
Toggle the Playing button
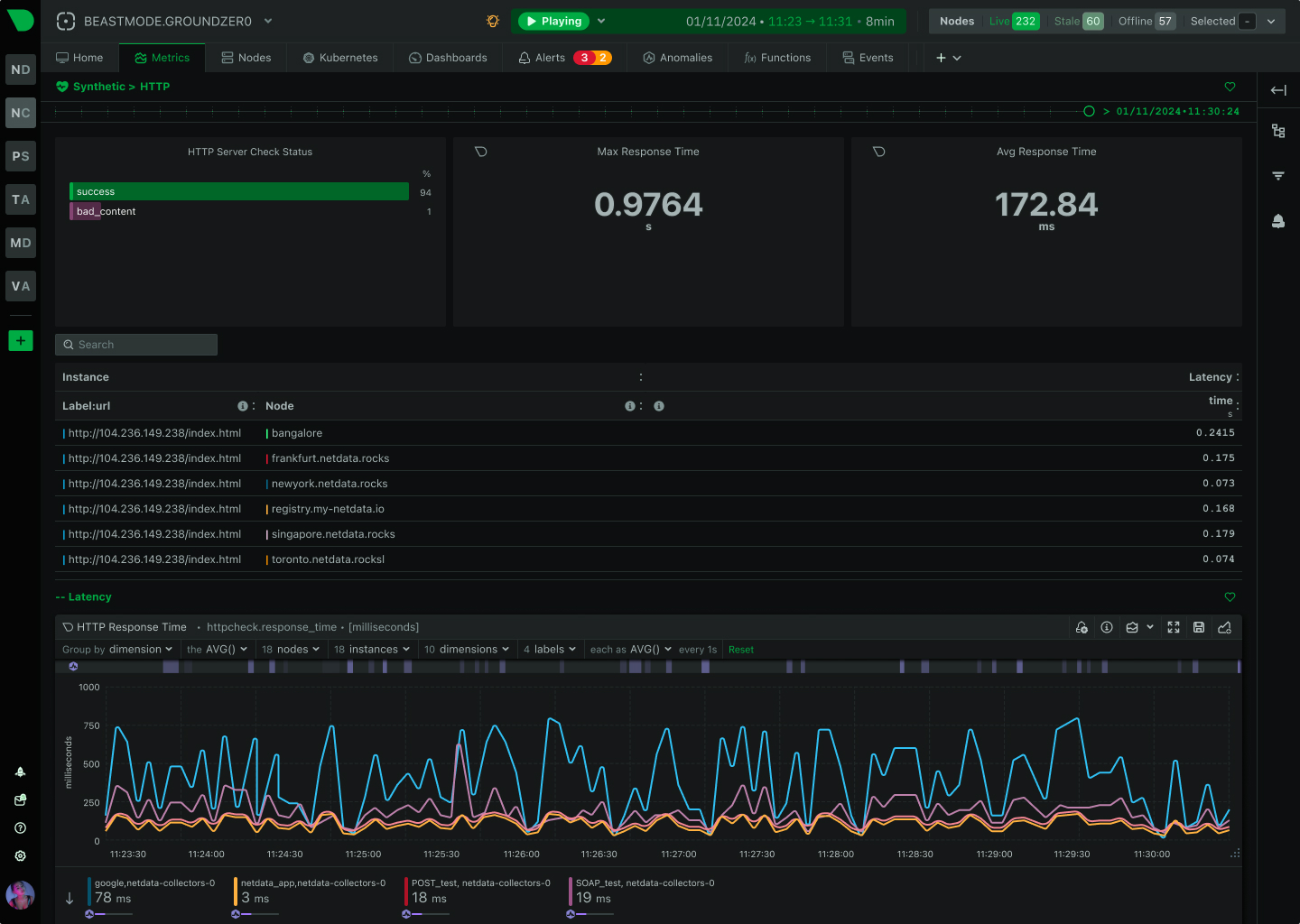click(x=553, y=21)
